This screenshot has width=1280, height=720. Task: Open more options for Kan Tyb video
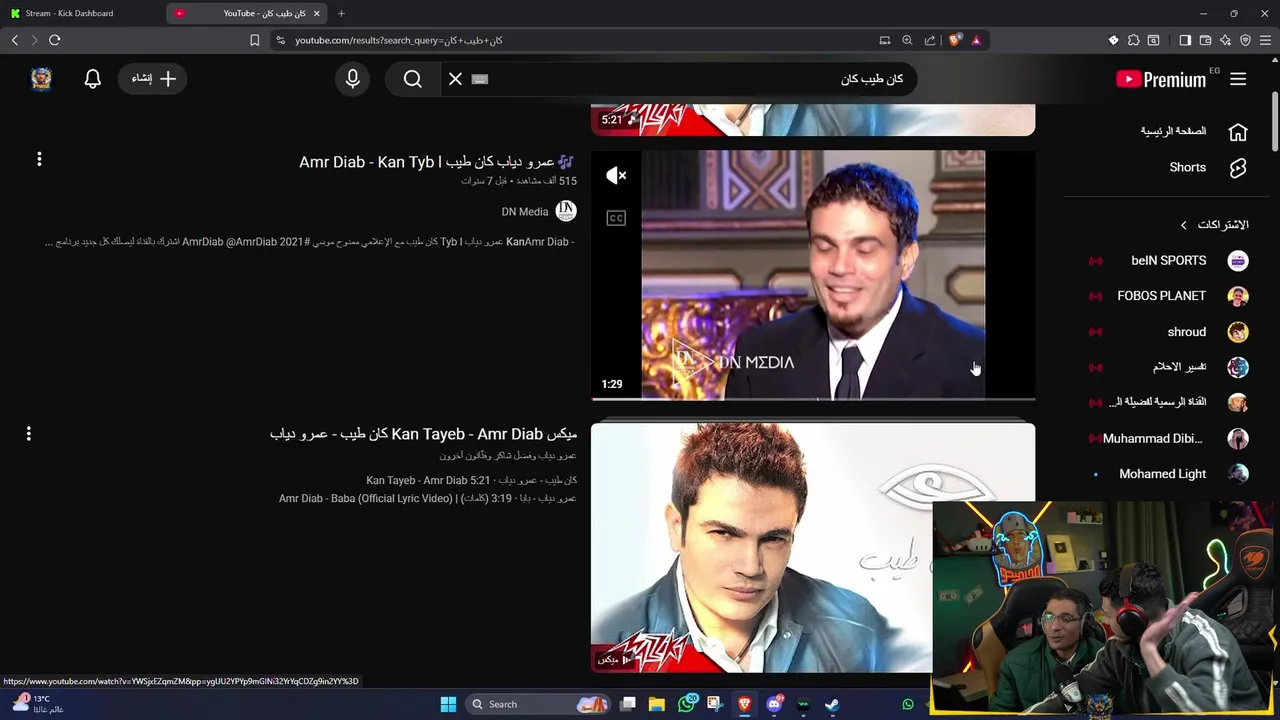pos(39,159)
